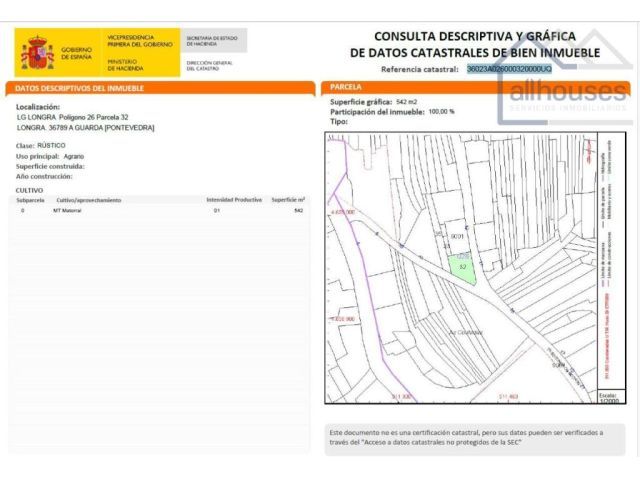The image size is (640, 480).
Task: Click the 'MT Matorral' crop cell
Action: pos(67,211)
